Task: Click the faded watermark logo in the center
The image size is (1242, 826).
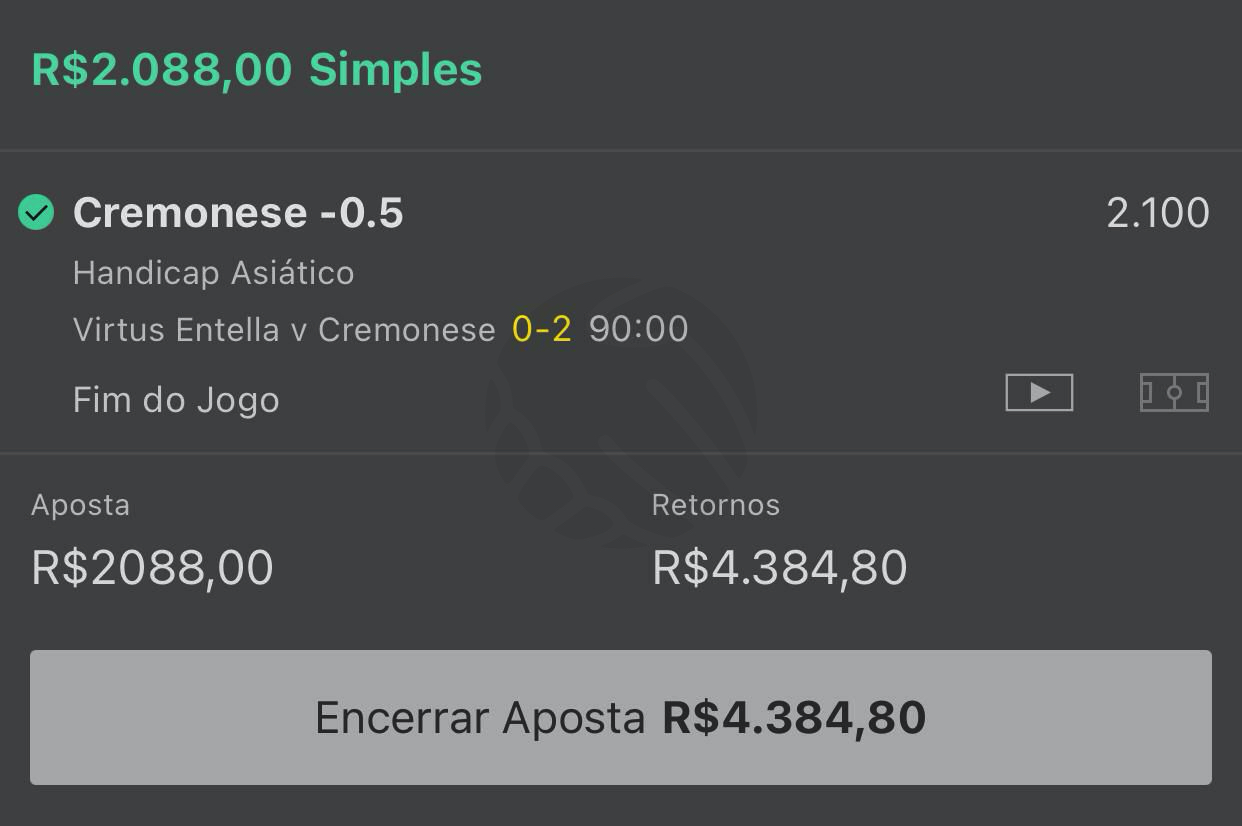Action: click(x=621, y=412)
